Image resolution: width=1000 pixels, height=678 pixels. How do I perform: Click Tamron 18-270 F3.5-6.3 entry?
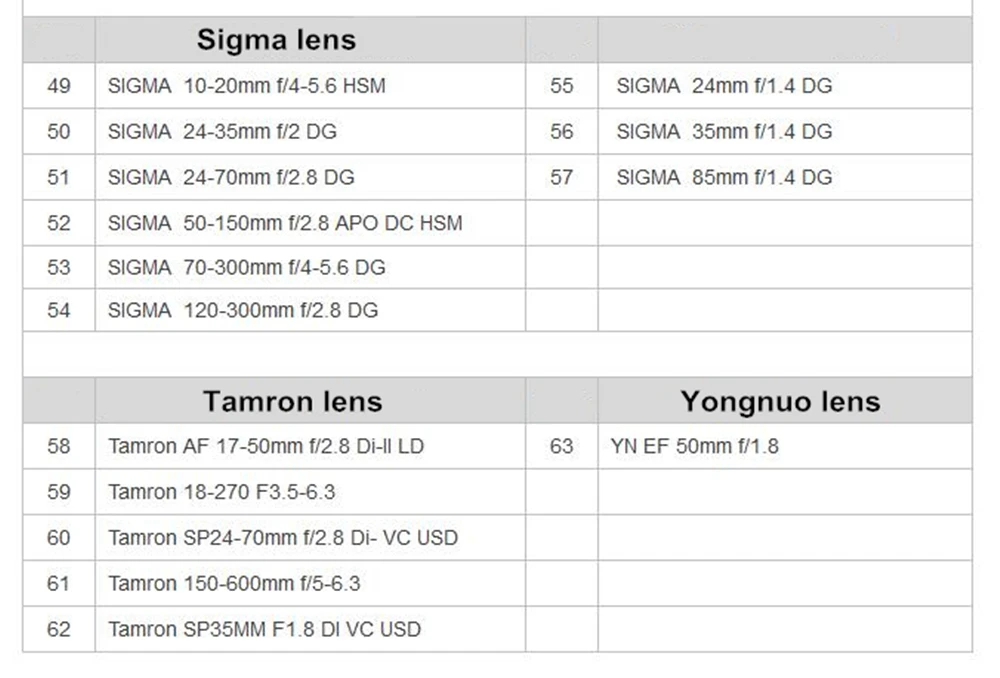click(x=221, y=492)
